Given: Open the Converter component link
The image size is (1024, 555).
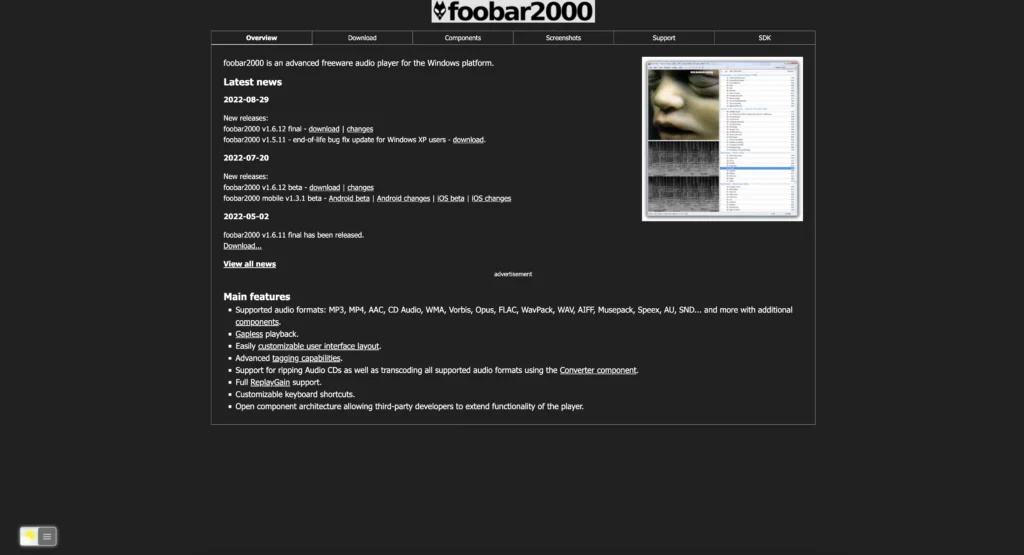Looking at the screenshot, I should click(x=598, y=370).
